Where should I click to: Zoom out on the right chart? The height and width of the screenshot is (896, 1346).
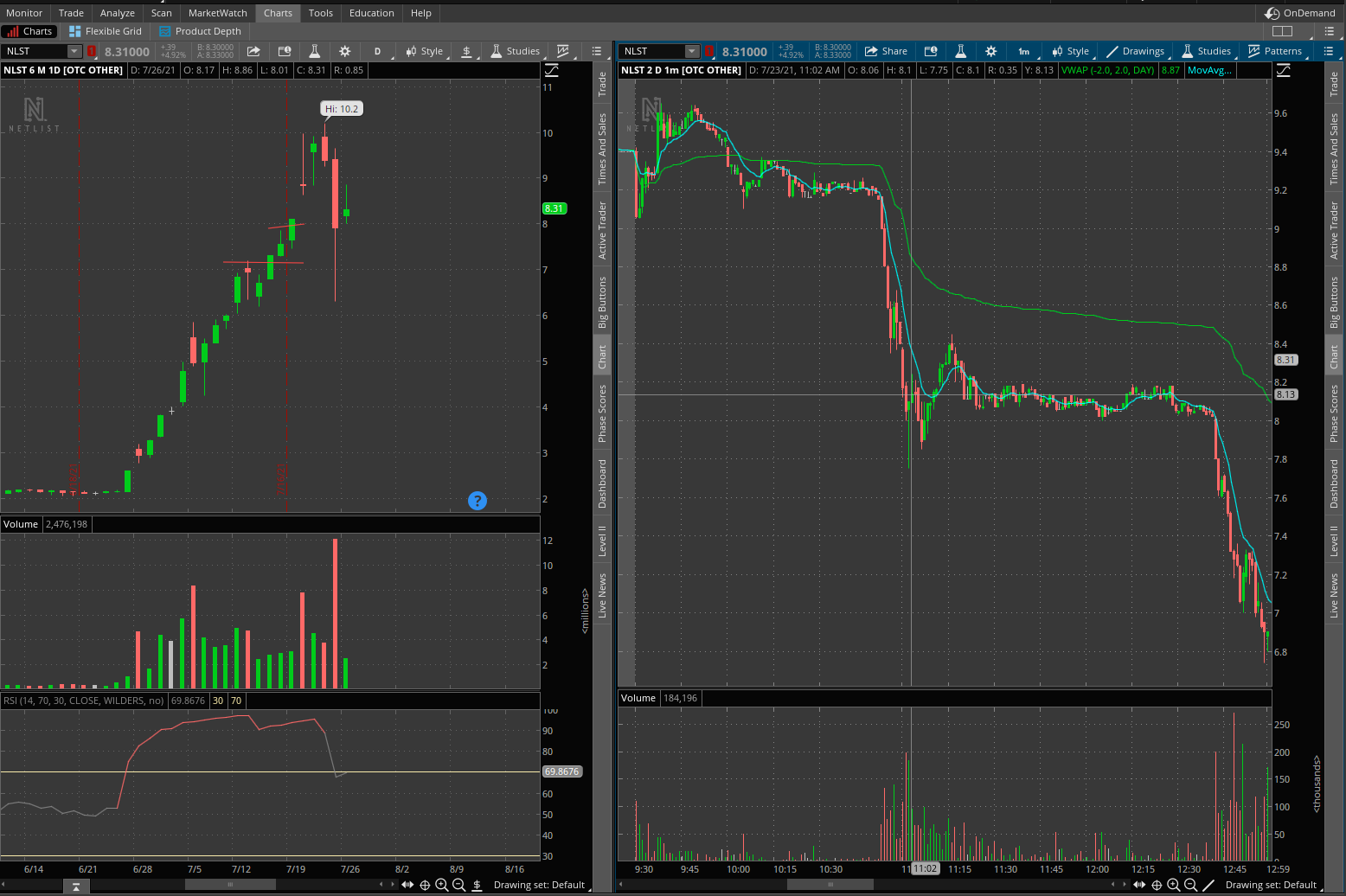[1191, 885]
